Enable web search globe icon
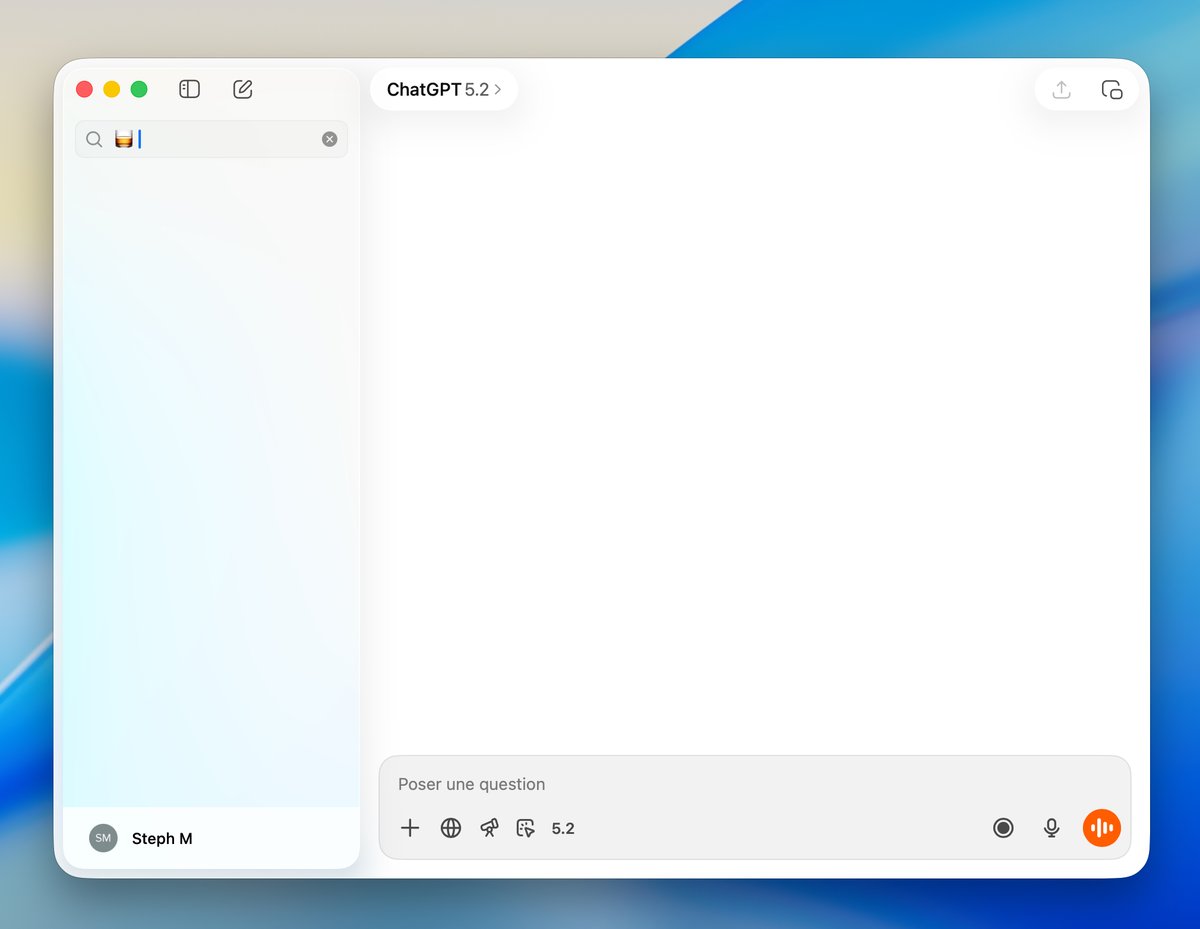Screen dimensions: 1200x929 (x=451, y=828)
